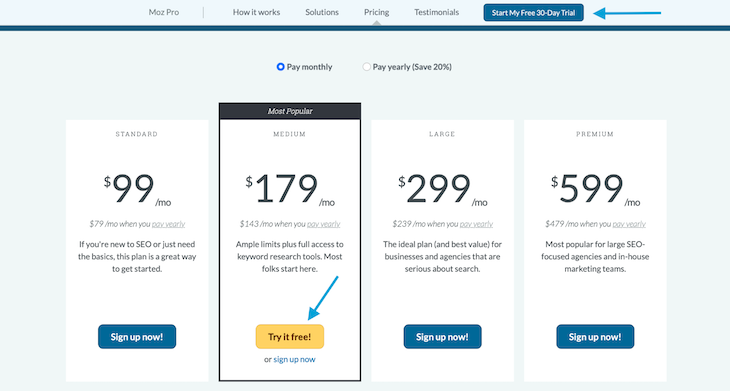The width and height of the screenshot is (730, 391).
Task: Open the Testimonials section
Action: 437,12
